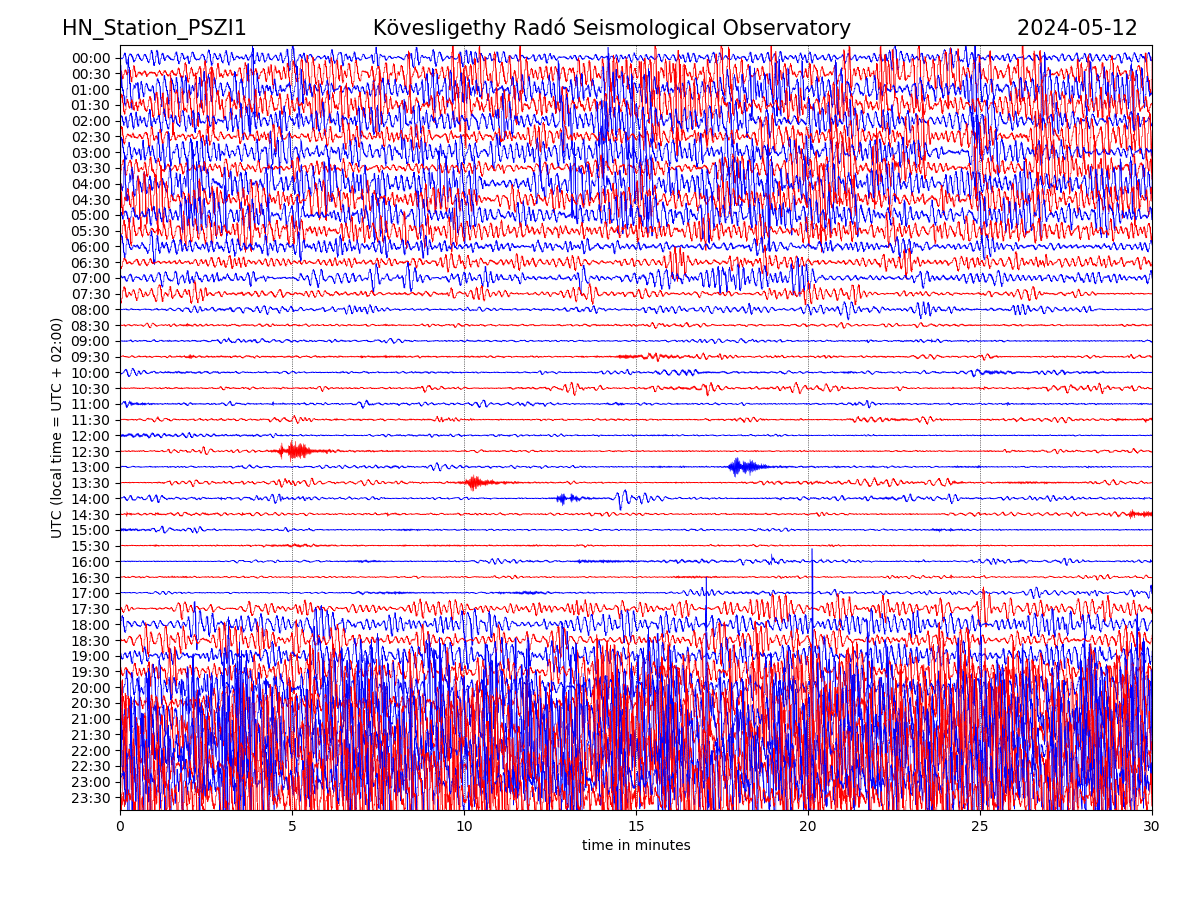Click the x-axis tick label 0
The height and width of the screenshot is (900, 1200).
click(x=120, y=826)
